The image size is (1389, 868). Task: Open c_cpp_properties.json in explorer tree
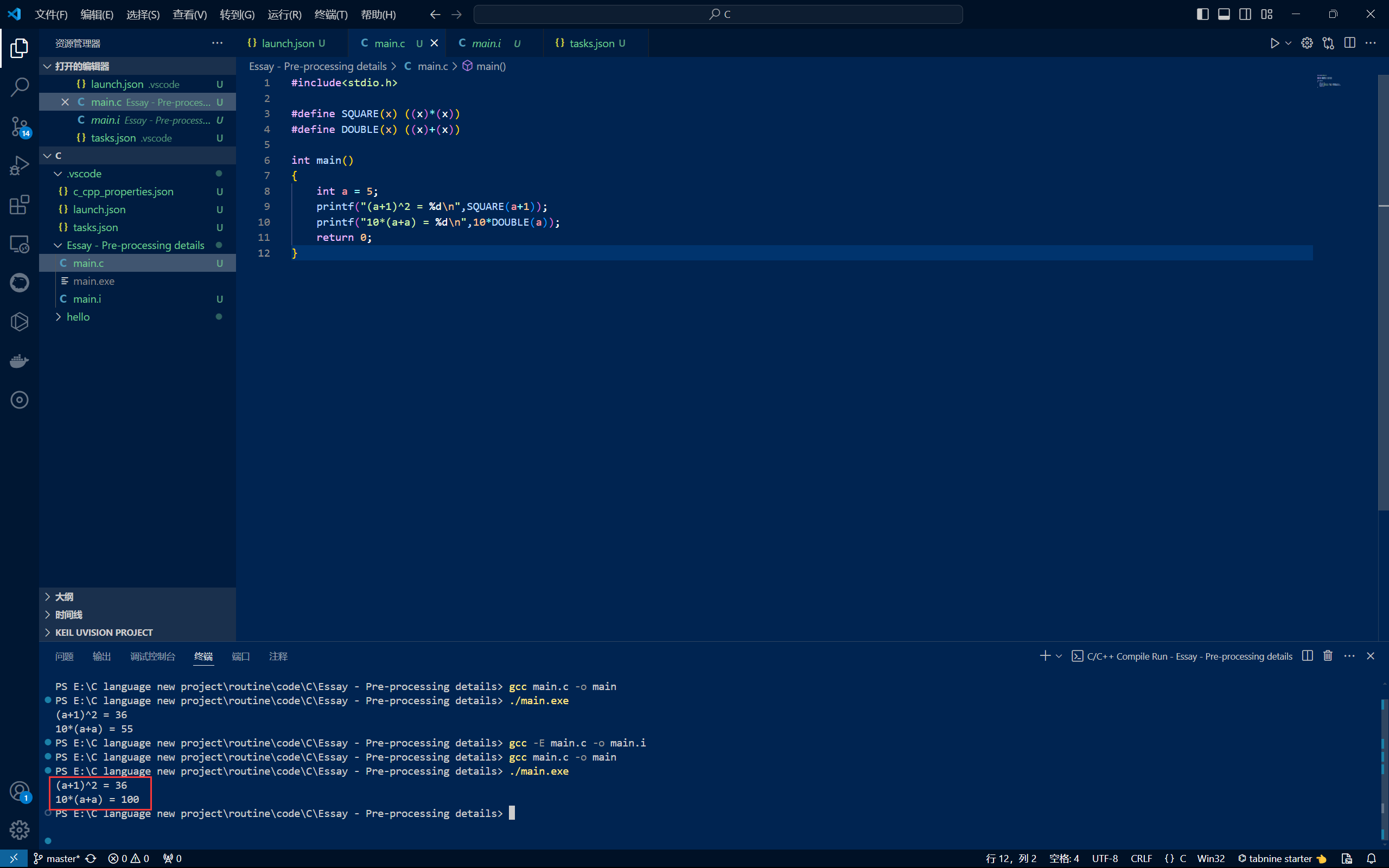(138, 191)
